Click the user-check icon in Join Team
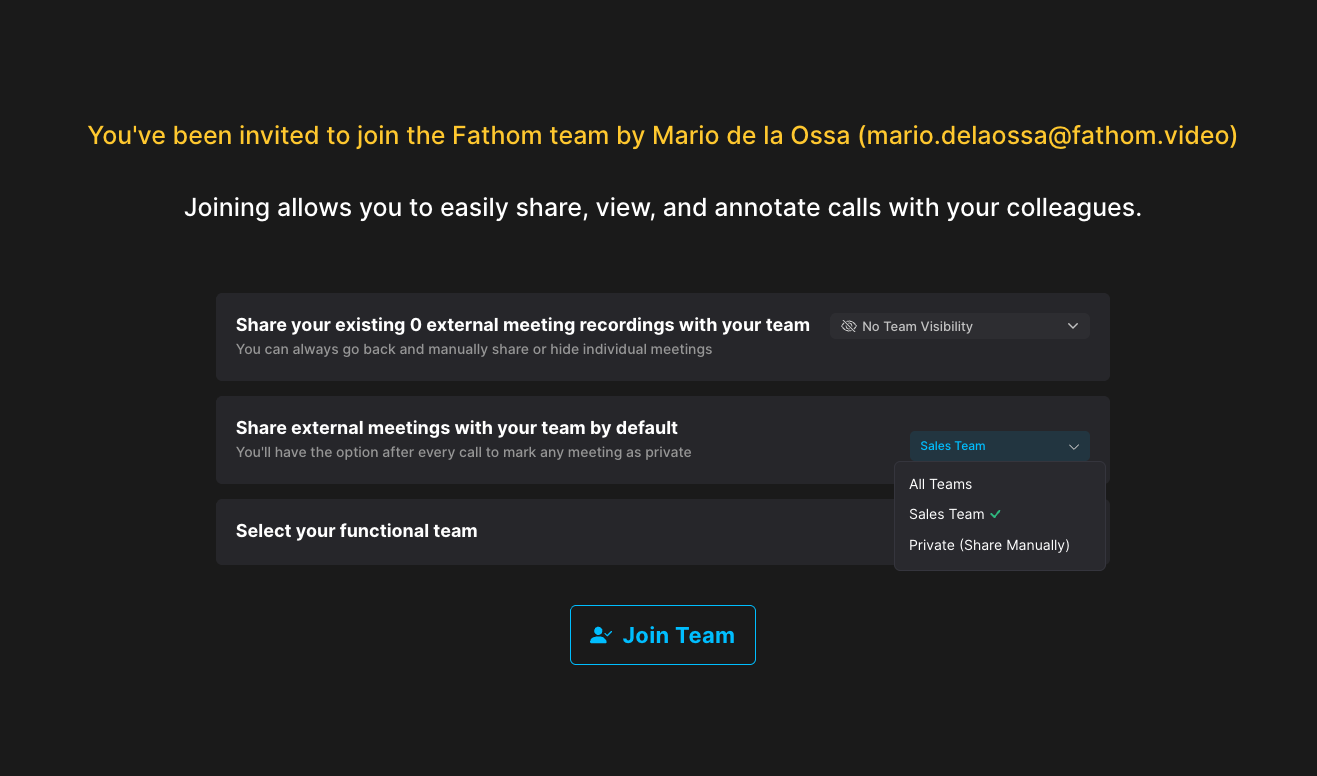 (x=601, y=635)
